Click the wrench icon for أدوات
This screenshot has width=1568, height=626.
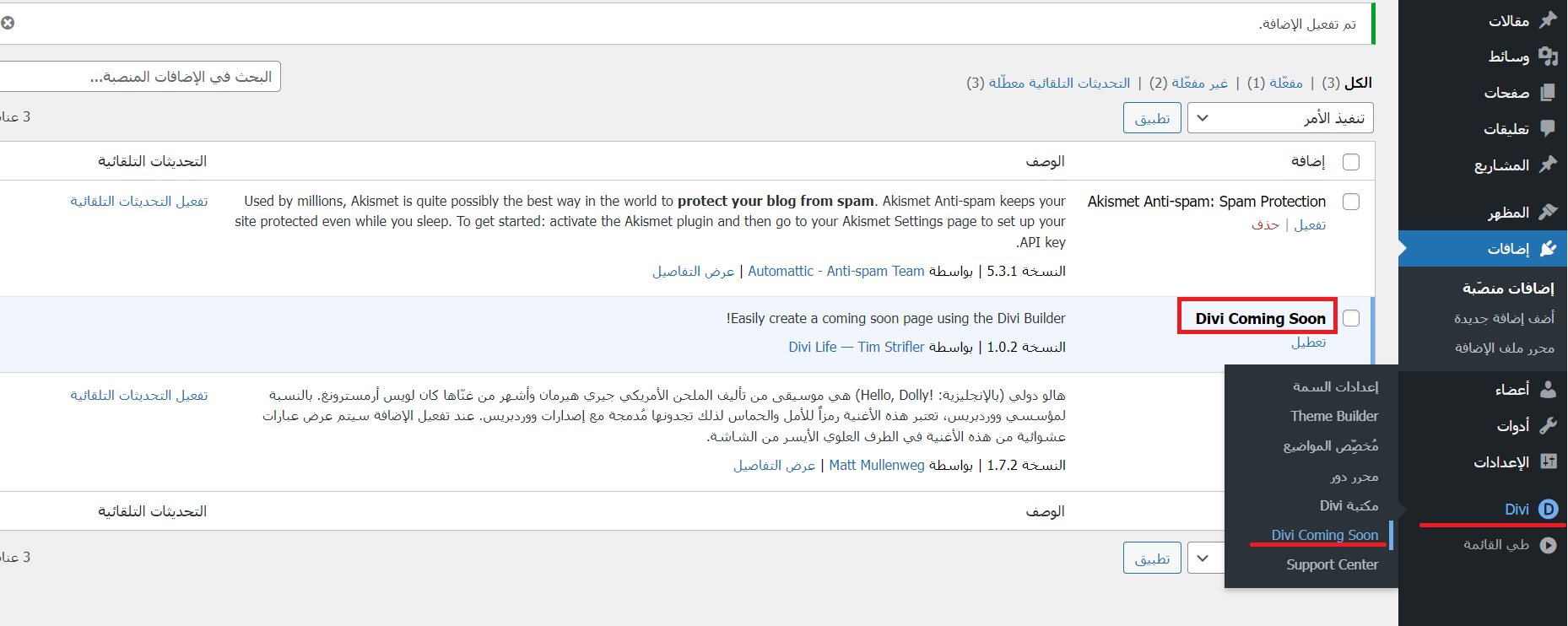[1548, 425]
